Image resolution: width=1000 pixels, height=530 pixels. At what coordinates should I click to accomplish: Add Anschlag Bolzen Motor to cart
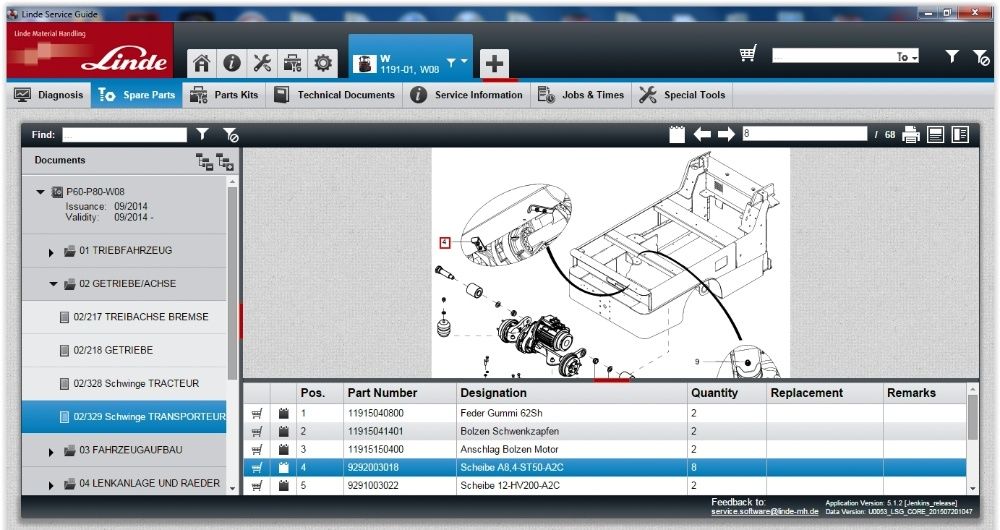point(257,450)
